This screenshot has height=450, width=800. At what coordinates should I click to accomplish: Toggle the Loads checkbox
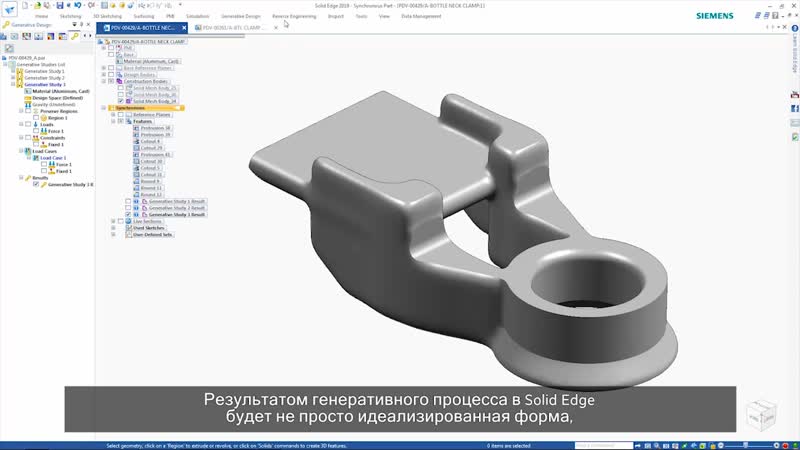point(28,124)
